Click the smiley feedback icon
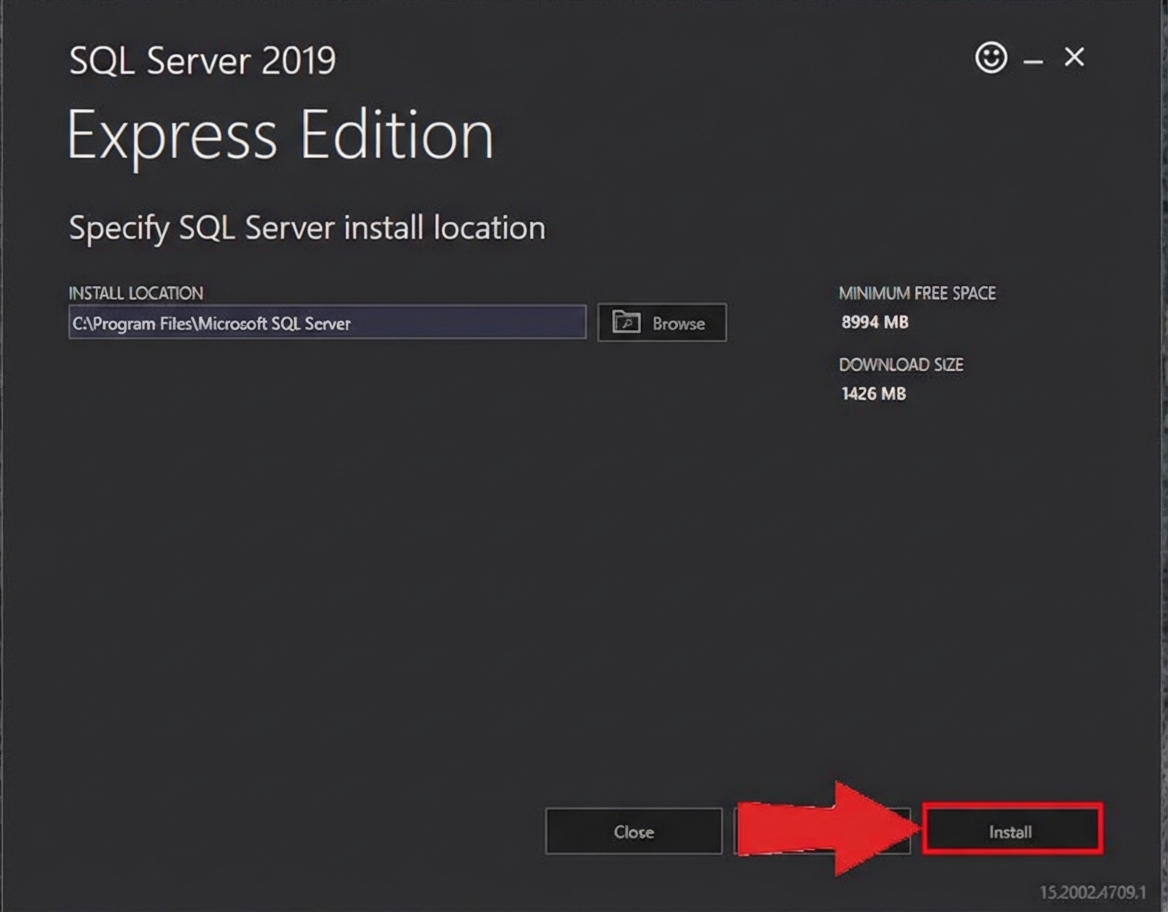Viewport: 1168px width, 912px height. point(991,58)
